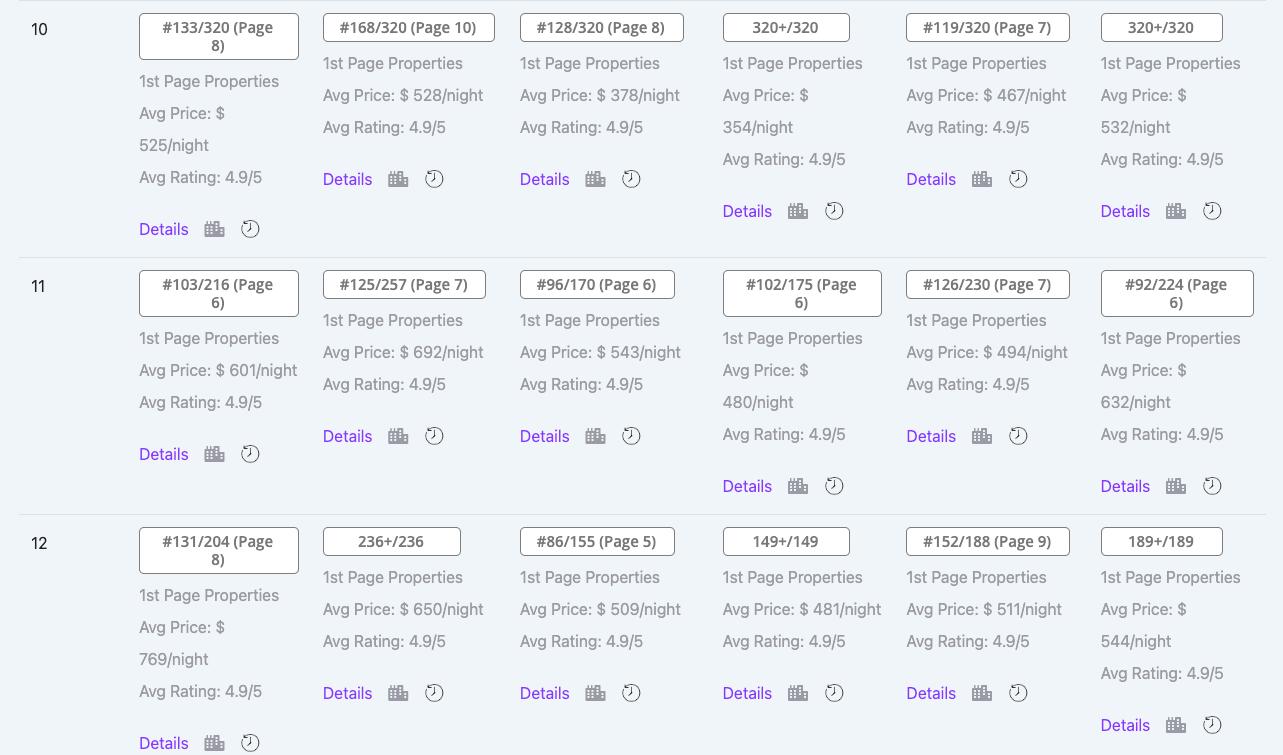Select 320+/320 badge above $354/night price
This screenshot has height=755, width=1283.
(x=786, y=27)
